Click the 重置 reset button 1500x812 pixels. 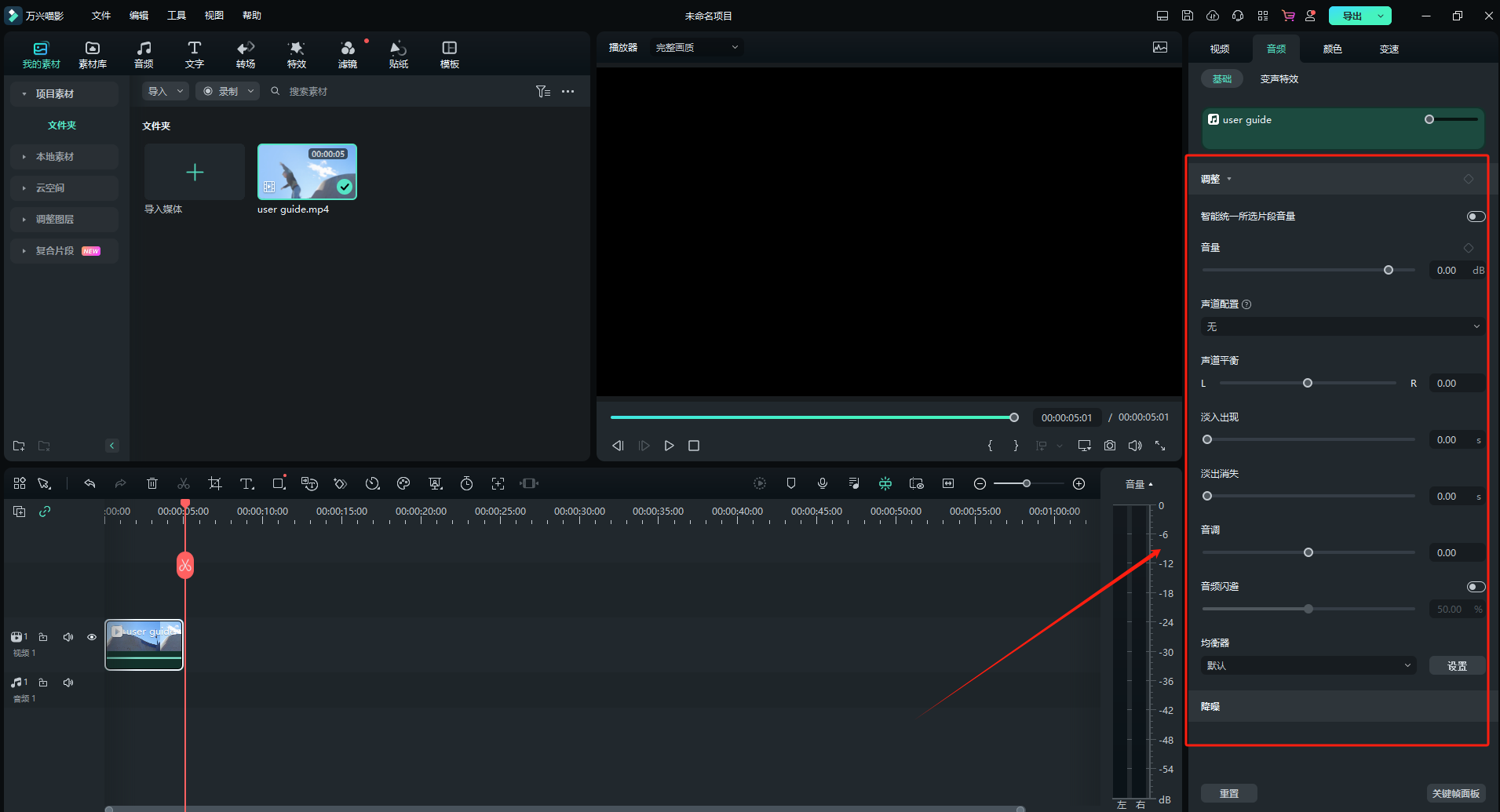pos(1228,793)
